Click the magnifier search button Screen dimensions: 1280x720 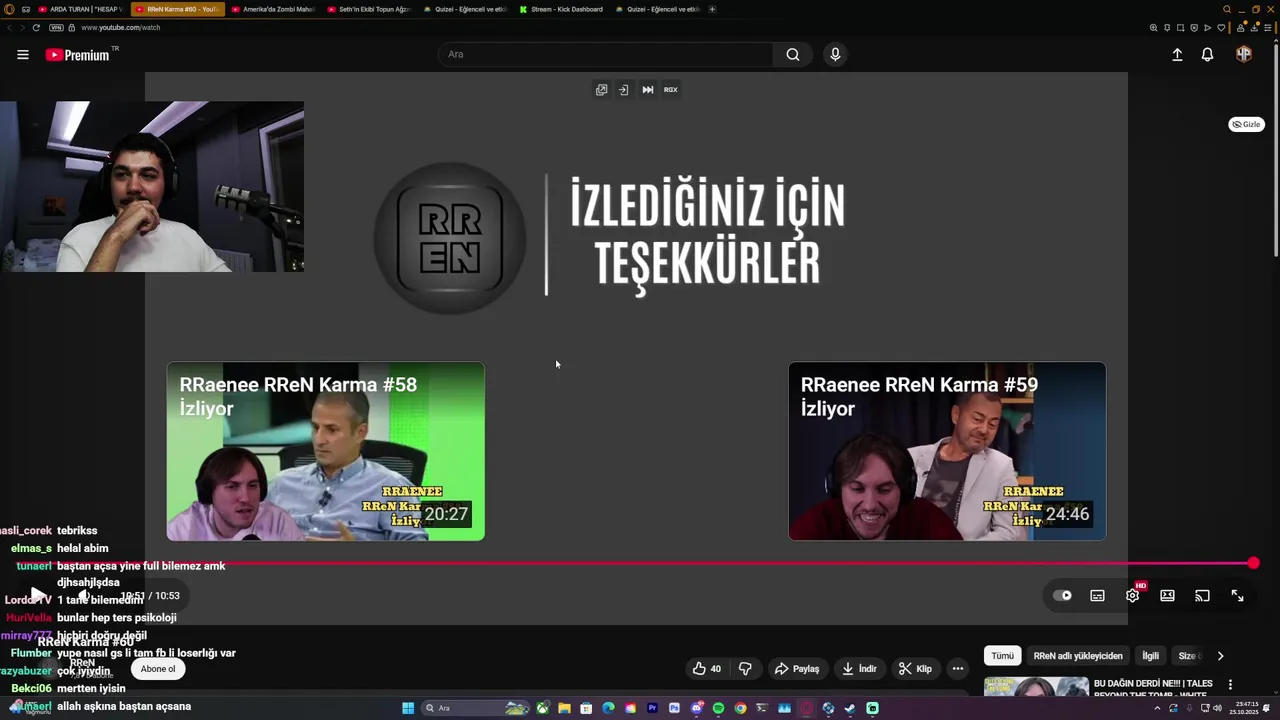click(793, 54)
